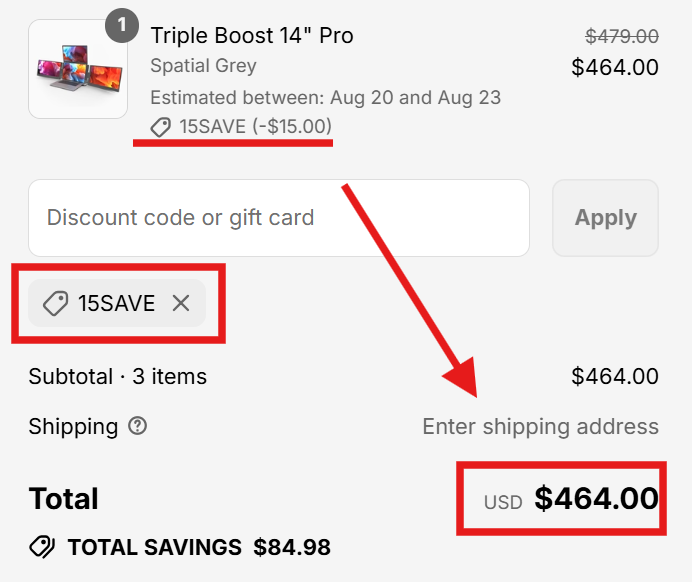Click the Subtotal · 3 items label
Viewport: 692px width, 582px height.
pos(117,376)
